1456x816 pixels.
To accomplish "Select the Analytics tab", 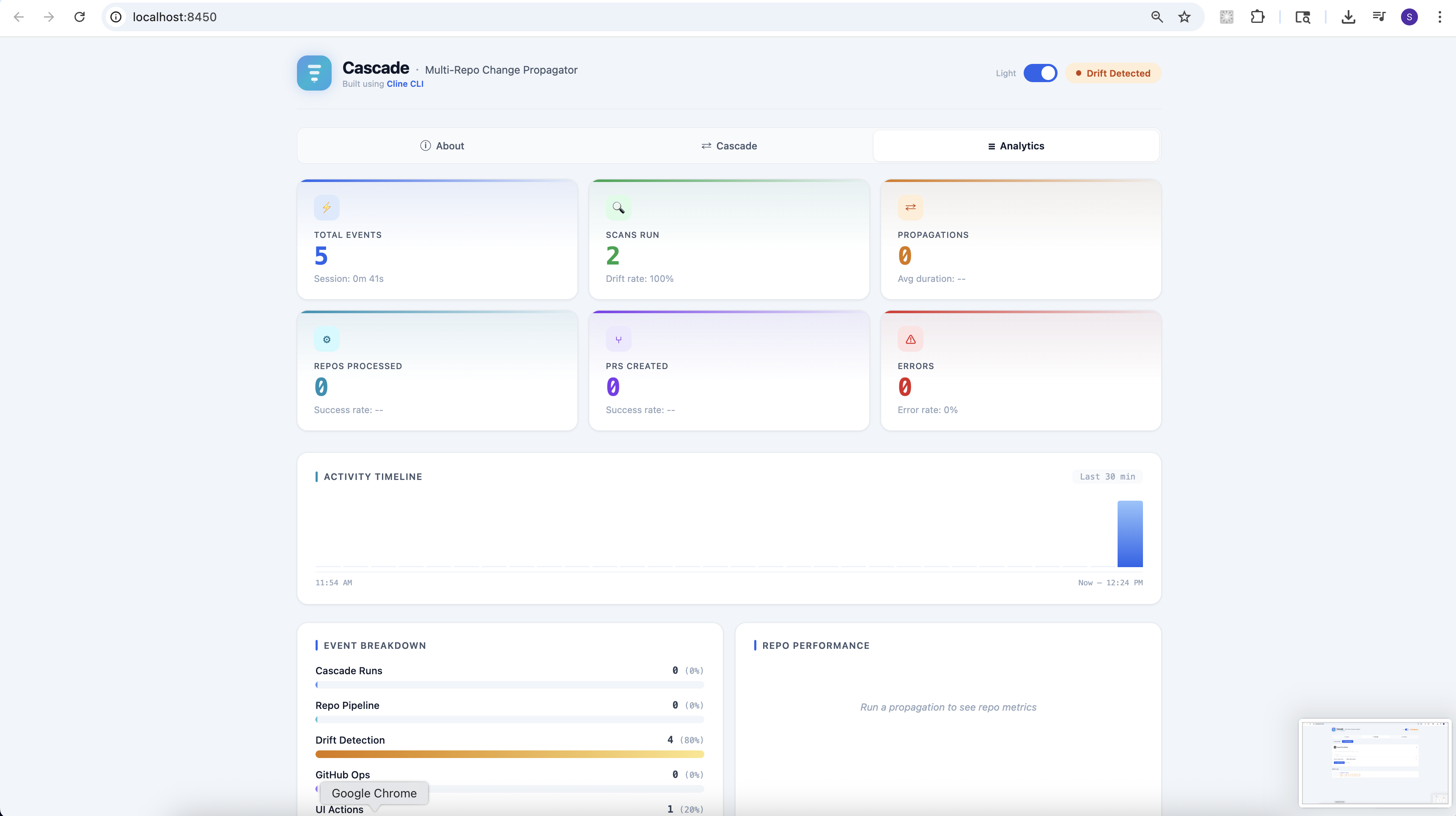I will tap(1016, 146).
